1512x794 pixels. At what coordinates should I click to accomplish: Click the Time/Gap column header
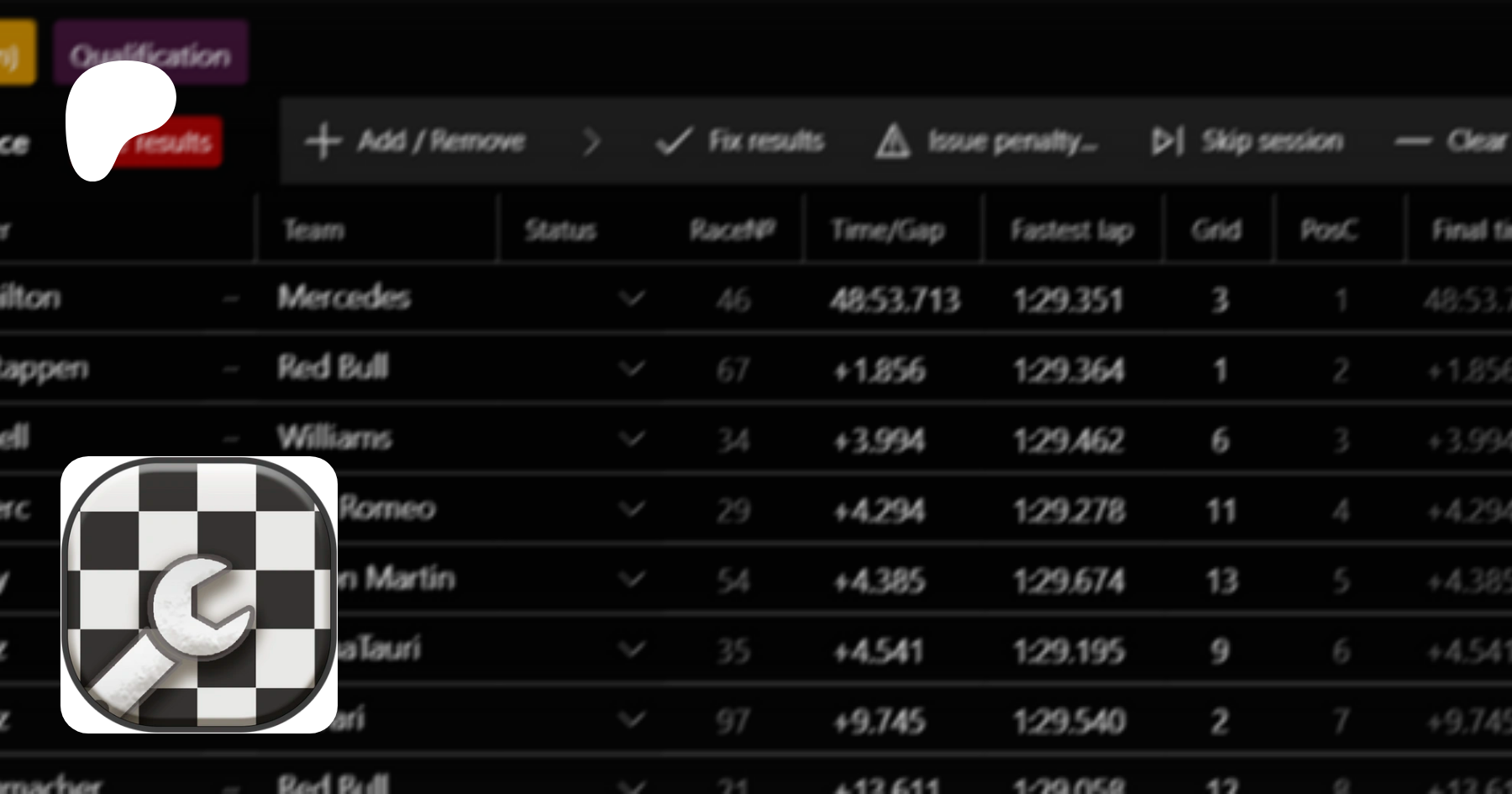tap(887, 229)
